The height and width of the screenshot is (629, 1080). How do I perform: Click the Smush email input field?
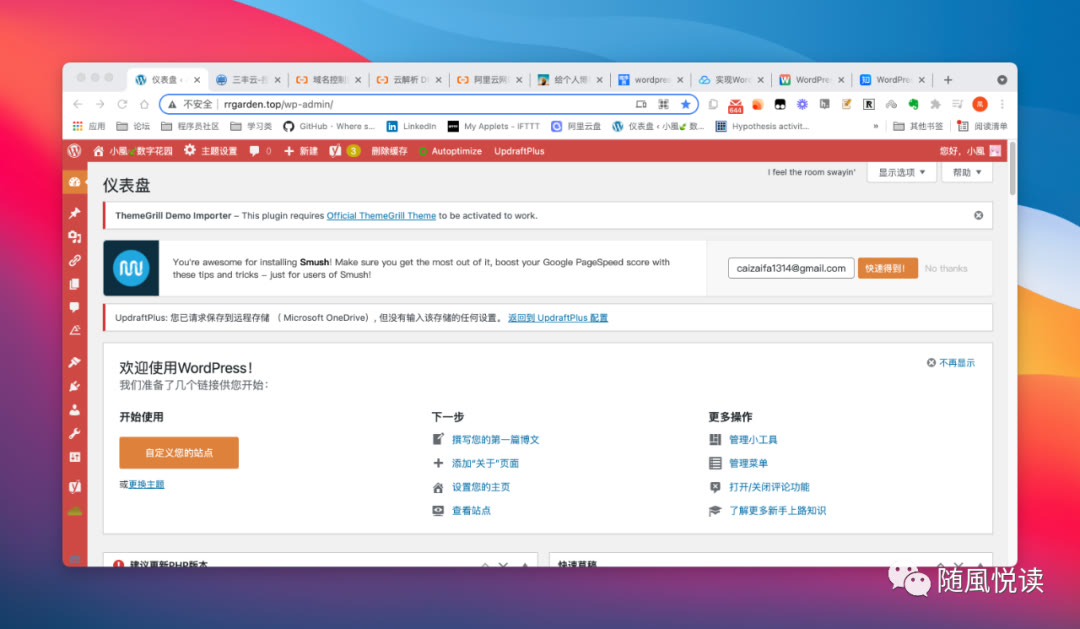(x=791, y=268)
